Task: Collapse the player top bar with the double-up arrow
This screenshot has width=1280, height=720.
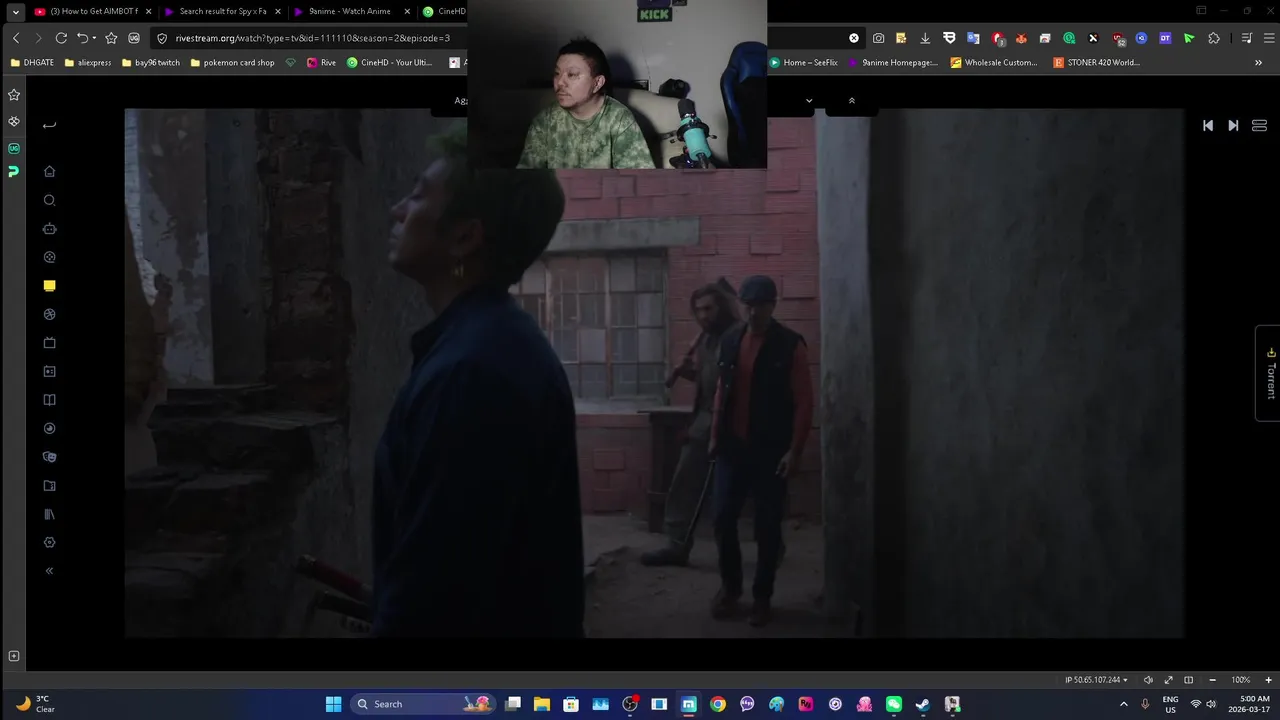Action: (852, 100)
